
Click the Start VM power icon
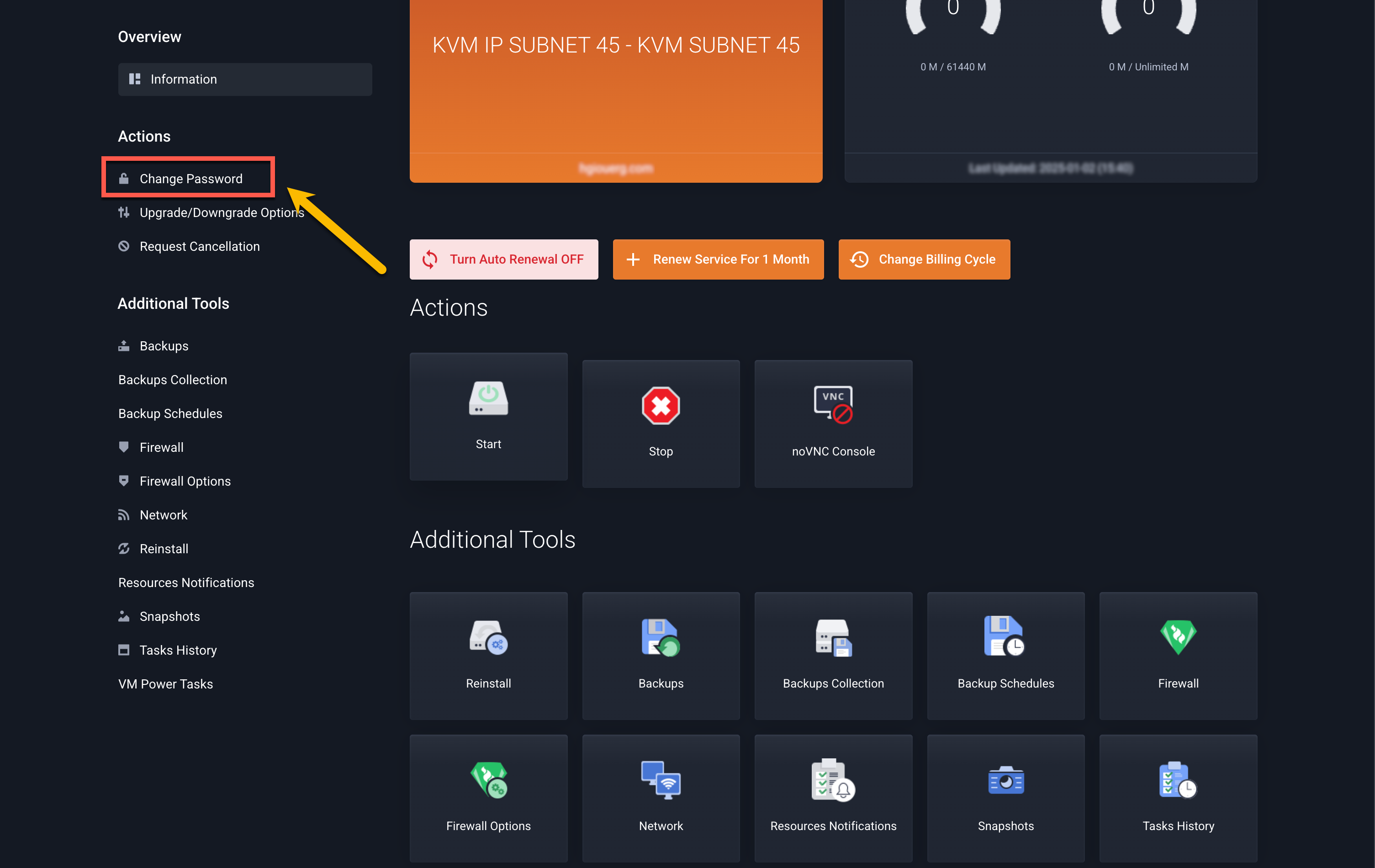(x=488, y=417)
